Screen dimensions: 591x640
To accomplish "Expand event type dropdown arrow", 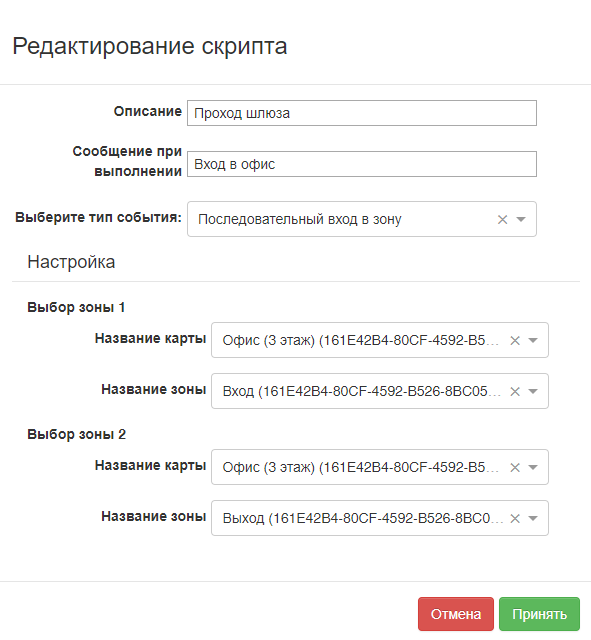I will [x=521, y=220].
